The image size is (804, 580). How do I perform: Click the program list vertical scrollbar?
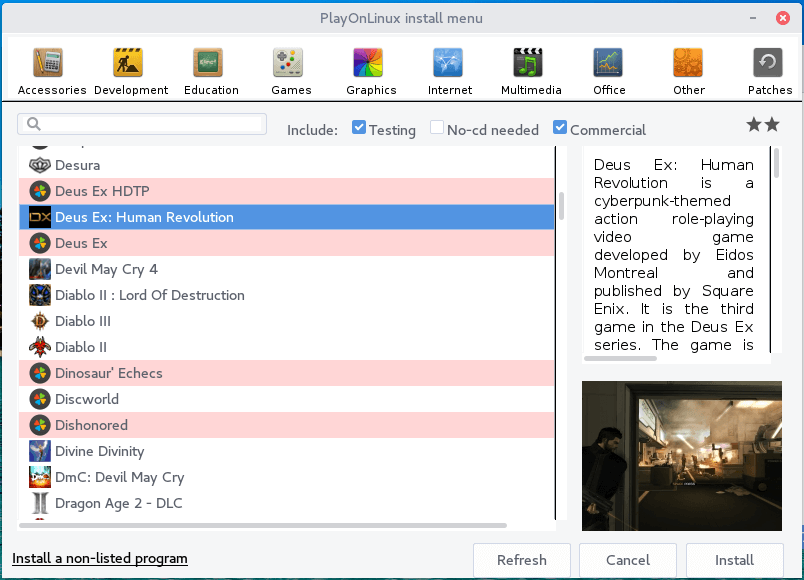point(561,206)
